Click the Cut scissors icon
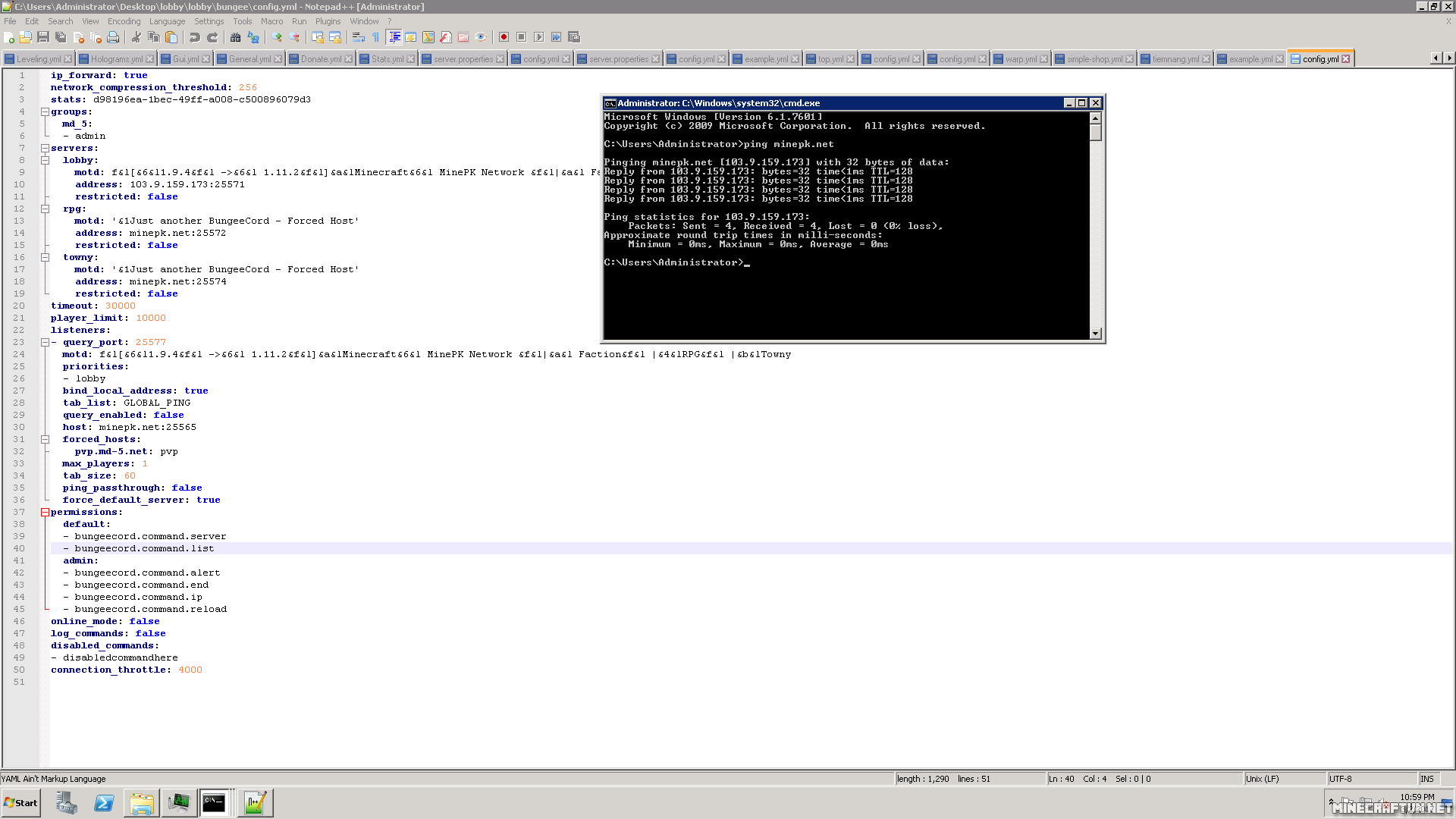 point(136,37)
